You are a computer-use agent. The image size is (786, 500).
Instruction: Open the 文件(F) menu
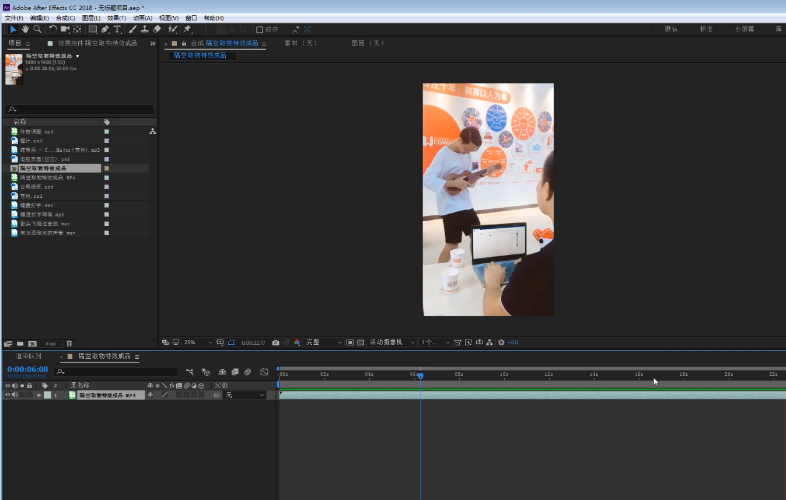tap(14, 18)
